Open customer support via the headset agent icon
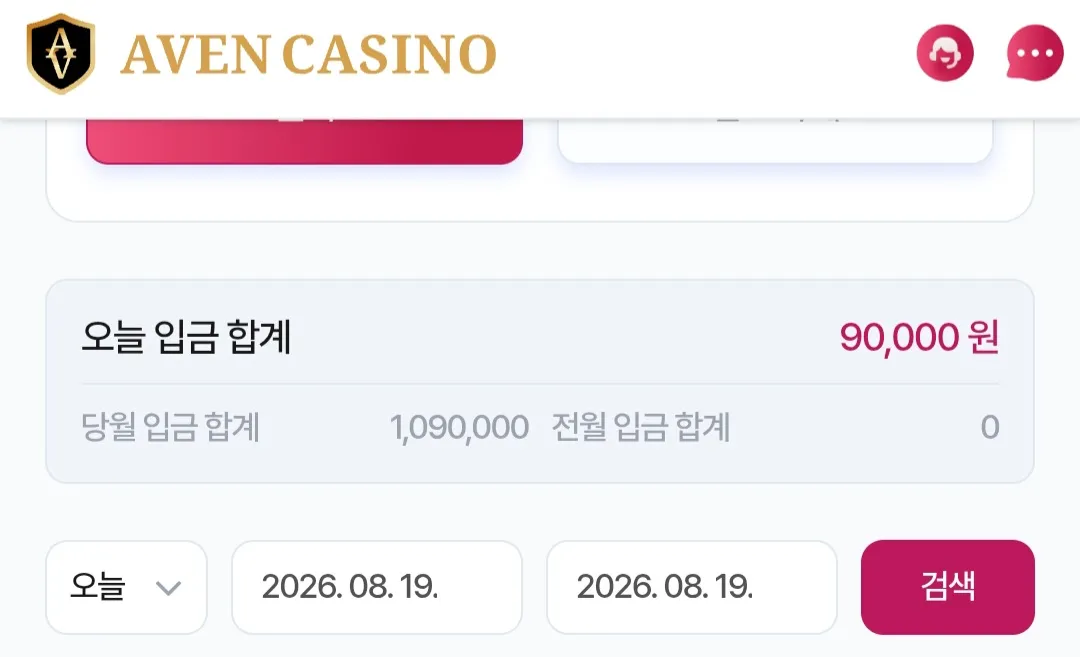 click(x=944, y=53)
